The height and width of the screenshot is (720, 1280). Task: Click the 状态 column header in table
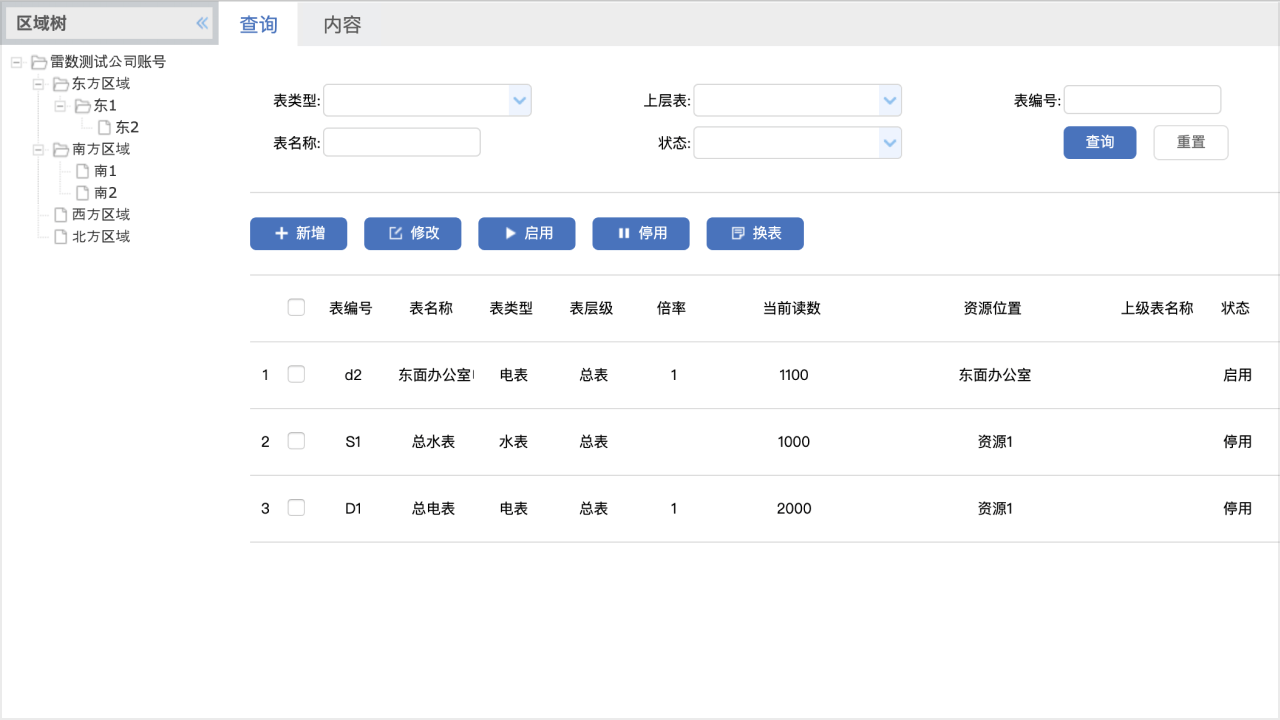pos(1236,308)
